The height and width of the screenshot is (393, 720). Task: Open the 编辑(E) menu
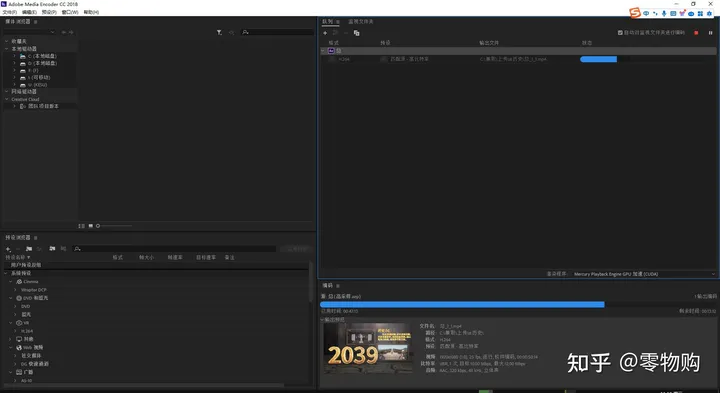29,12
